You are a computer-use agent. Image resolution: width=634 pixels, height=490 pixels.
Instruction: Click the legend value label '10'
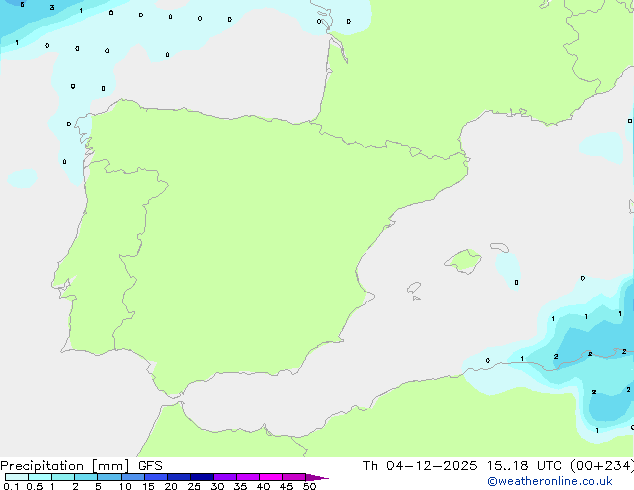tap(125, 486)
